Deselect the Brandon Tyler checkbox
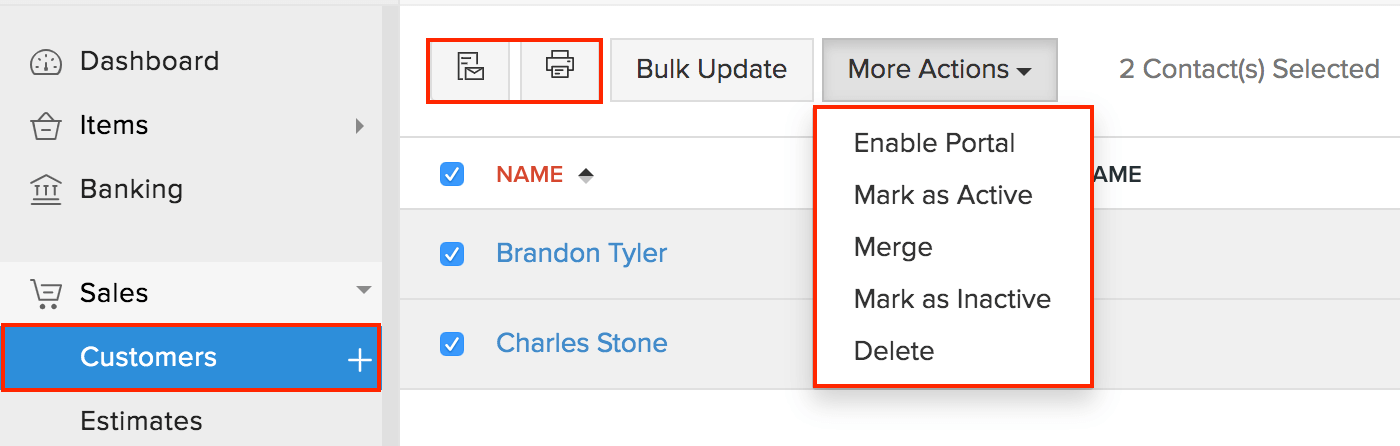Viewport: 1400px width, 446px height. coord(452,254)
